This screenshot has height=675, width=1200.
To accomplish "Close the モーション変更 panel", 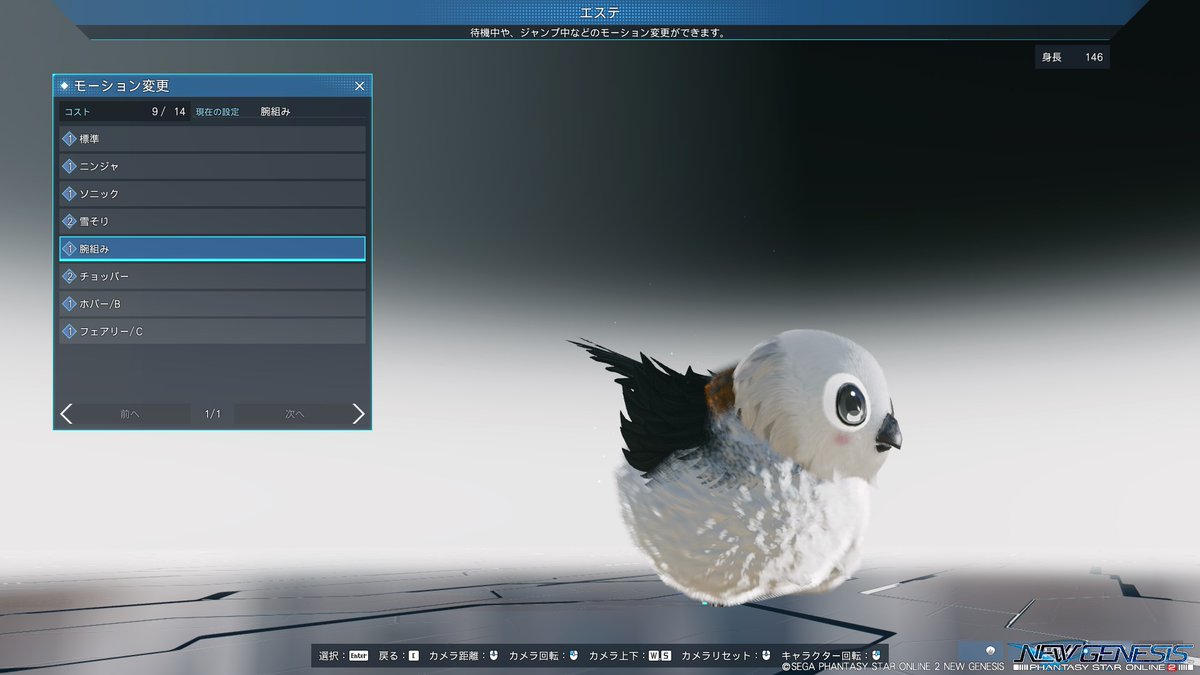I will click(360, 86).
